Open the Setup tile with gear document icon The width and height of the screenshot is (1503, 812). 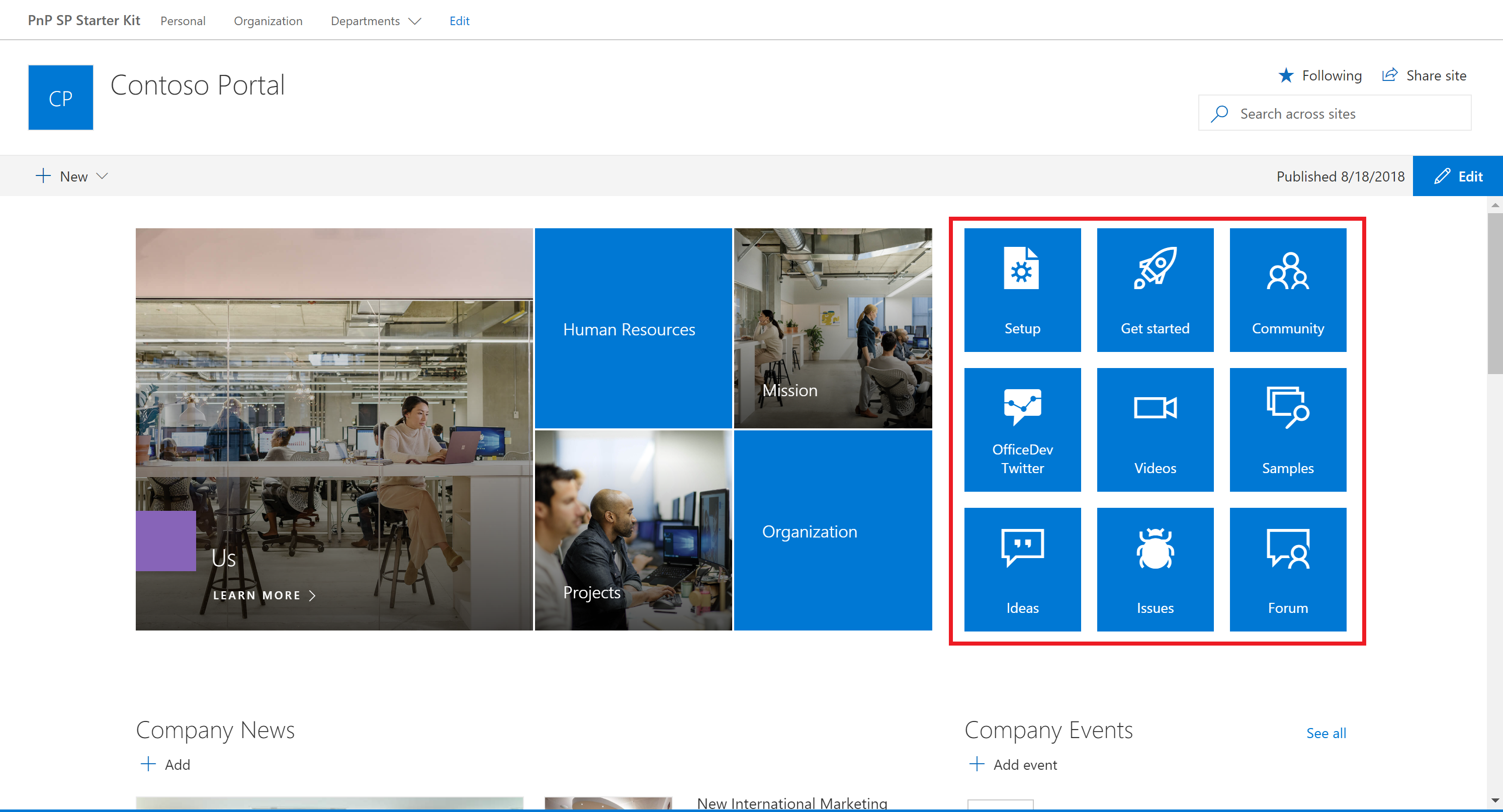point(1022,290)
